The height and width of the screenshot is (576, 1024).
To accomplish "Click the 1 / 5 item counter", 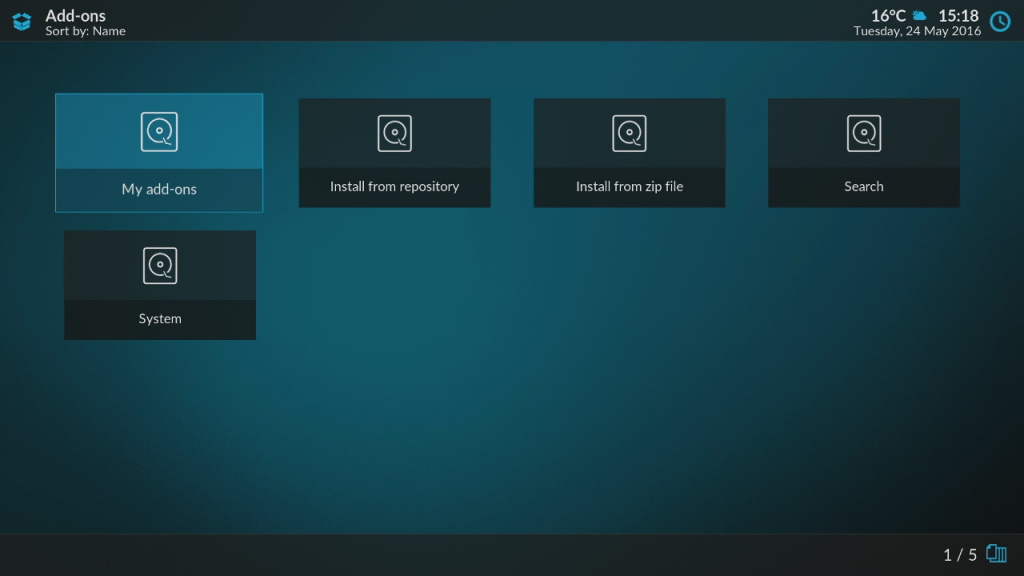I will point(960,554).
